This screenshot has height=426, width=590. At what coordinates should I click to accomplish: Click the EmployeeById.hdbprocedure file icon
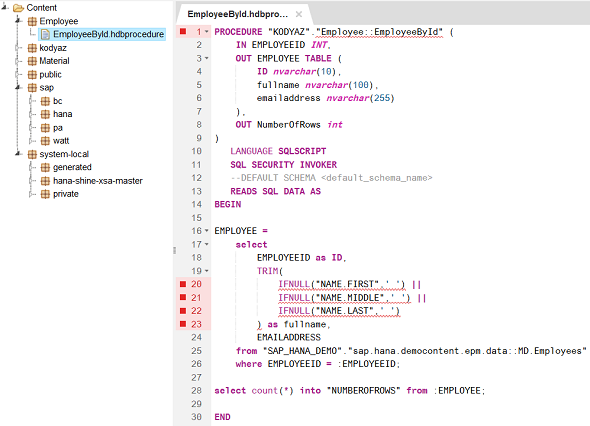(x=46, y=35)
